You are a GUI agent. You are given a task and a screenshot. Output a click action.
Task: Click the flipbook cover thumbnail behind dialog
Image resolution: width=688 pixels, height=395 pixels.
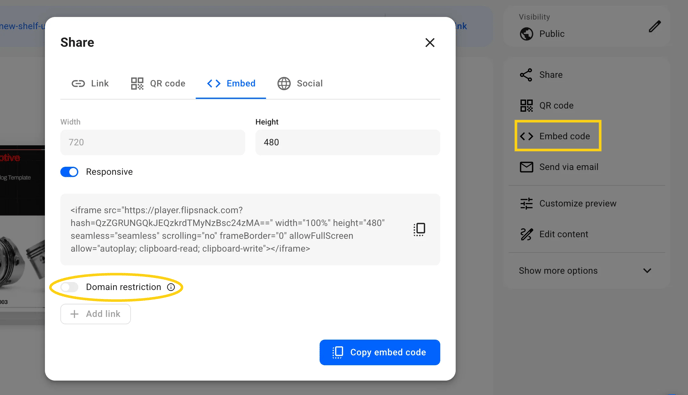[22, 228]
